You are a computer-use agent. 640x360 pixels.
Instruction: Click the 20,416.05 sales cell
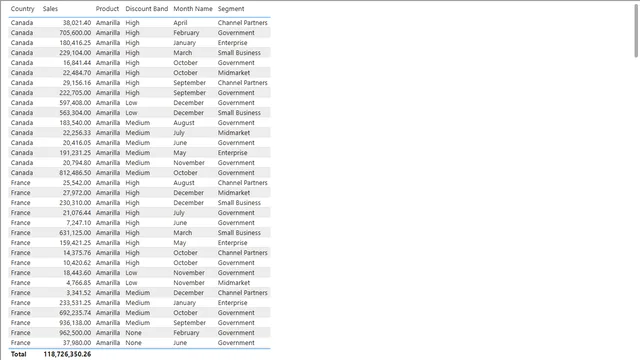click(77, 143)
